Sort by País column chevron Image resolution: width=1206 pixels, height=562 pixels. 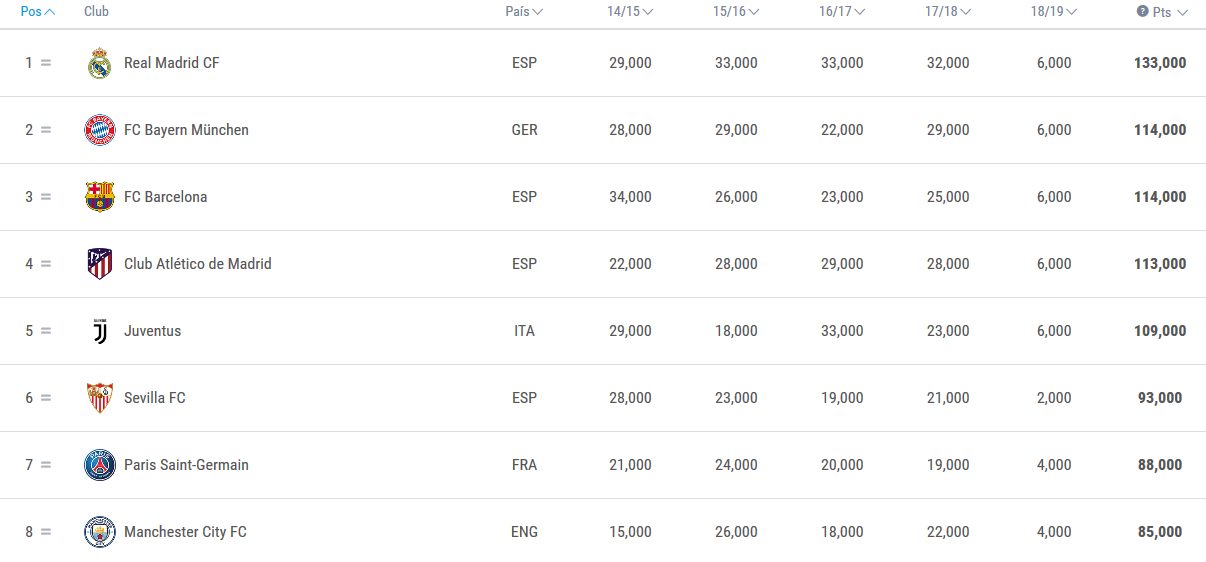(x=538, y=12)
